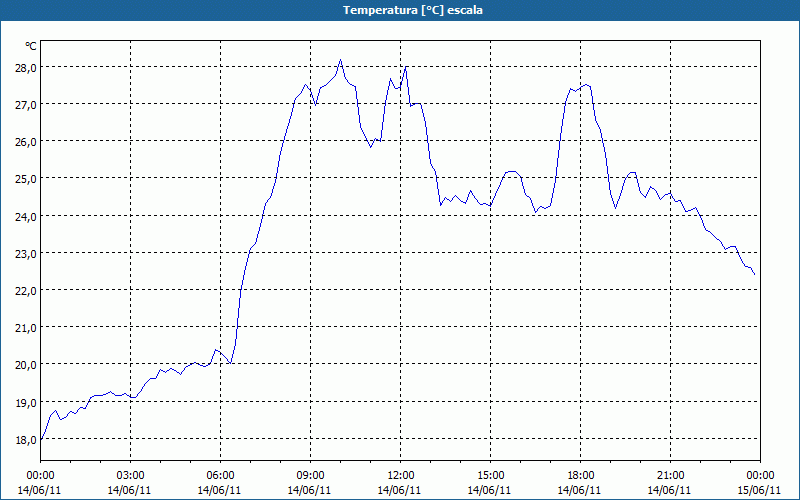This screenshot has width=800, height=500.
Task: Click the 24,0 y-axis label
Action: 25,216
